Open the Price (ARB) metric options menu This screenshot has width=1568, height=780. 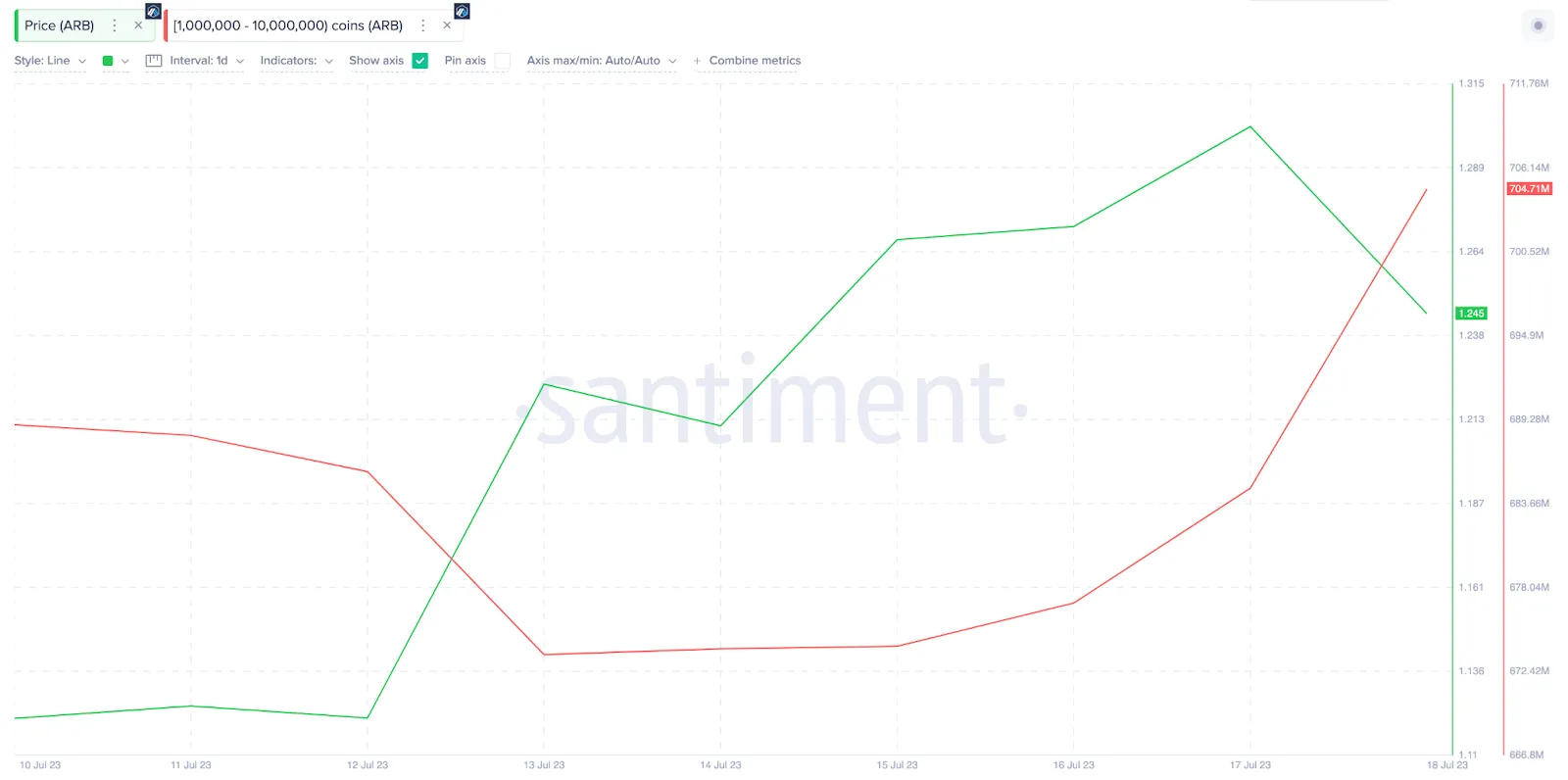point(115,25)
